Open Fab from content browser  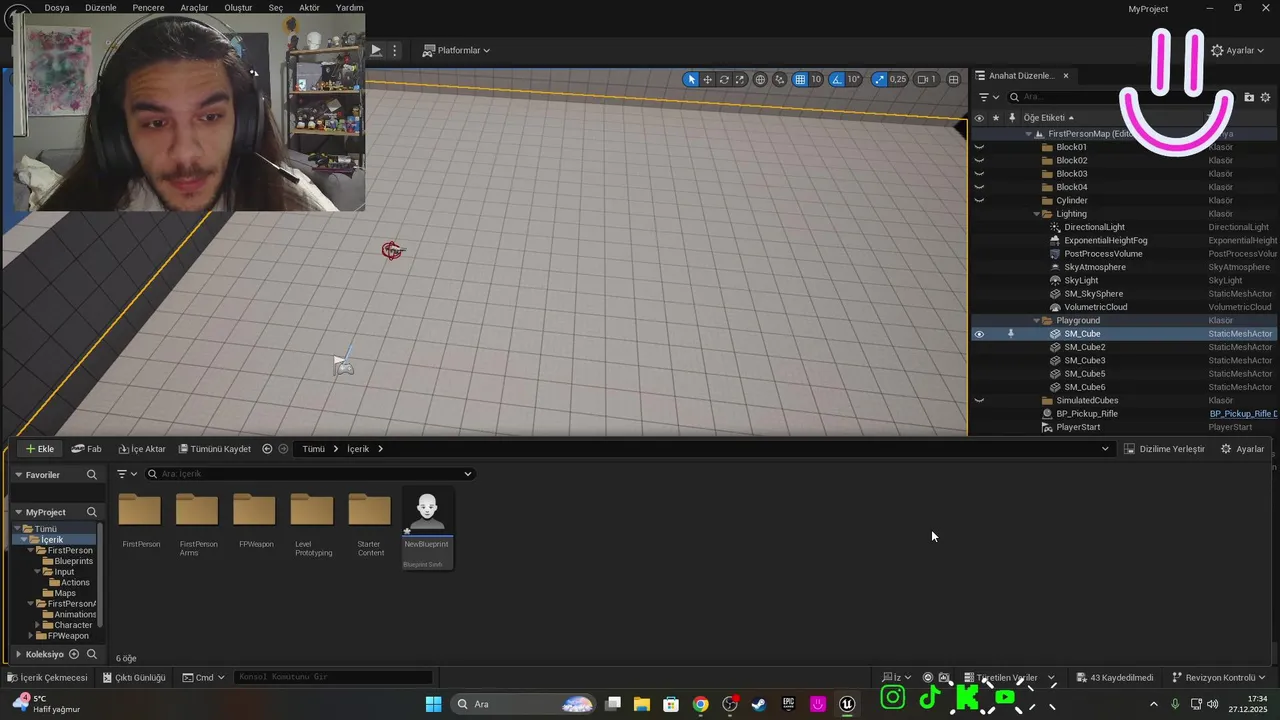(x=87, y=449)
